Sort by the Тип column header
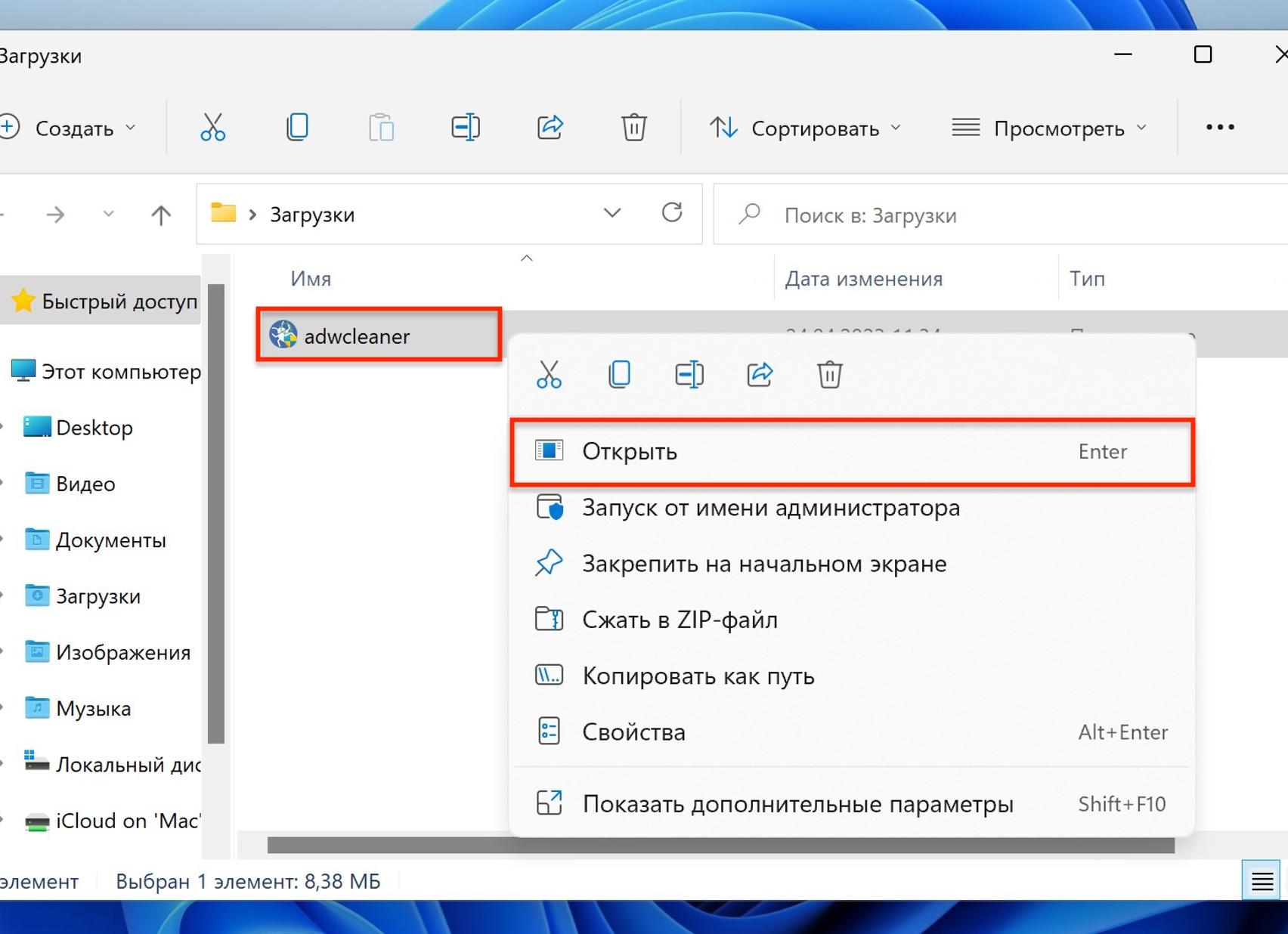The image size is (1288, 934). [1087, 279]
